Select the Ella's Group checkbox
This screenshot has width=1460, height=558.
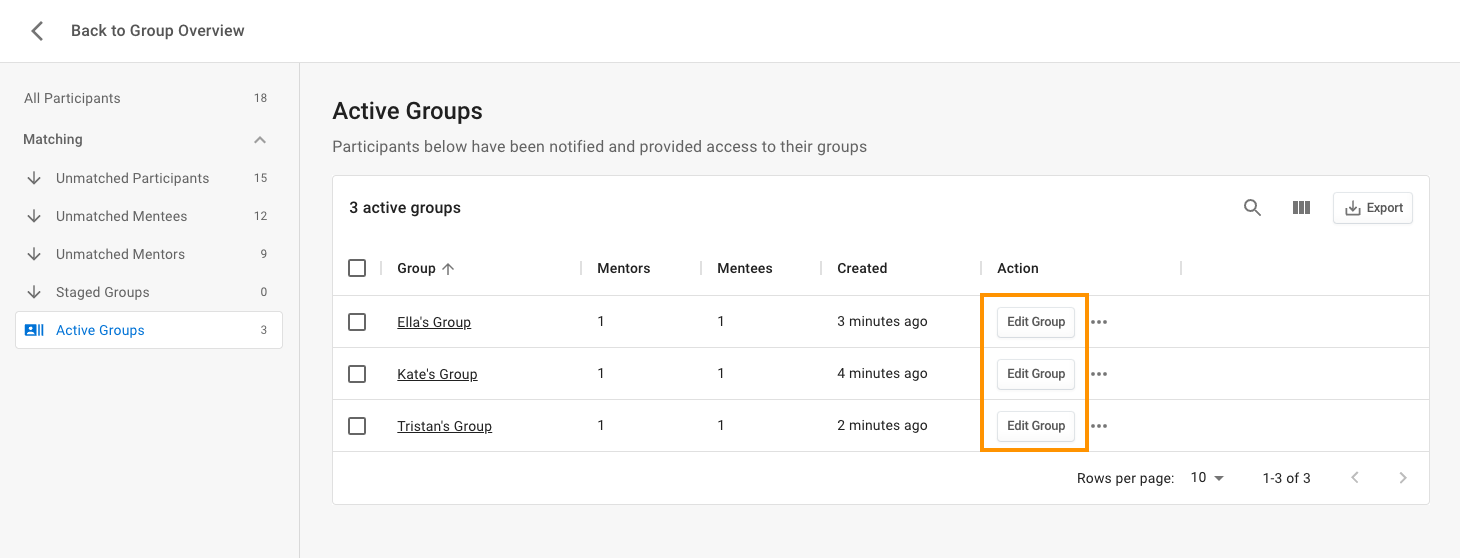point(357,322)
